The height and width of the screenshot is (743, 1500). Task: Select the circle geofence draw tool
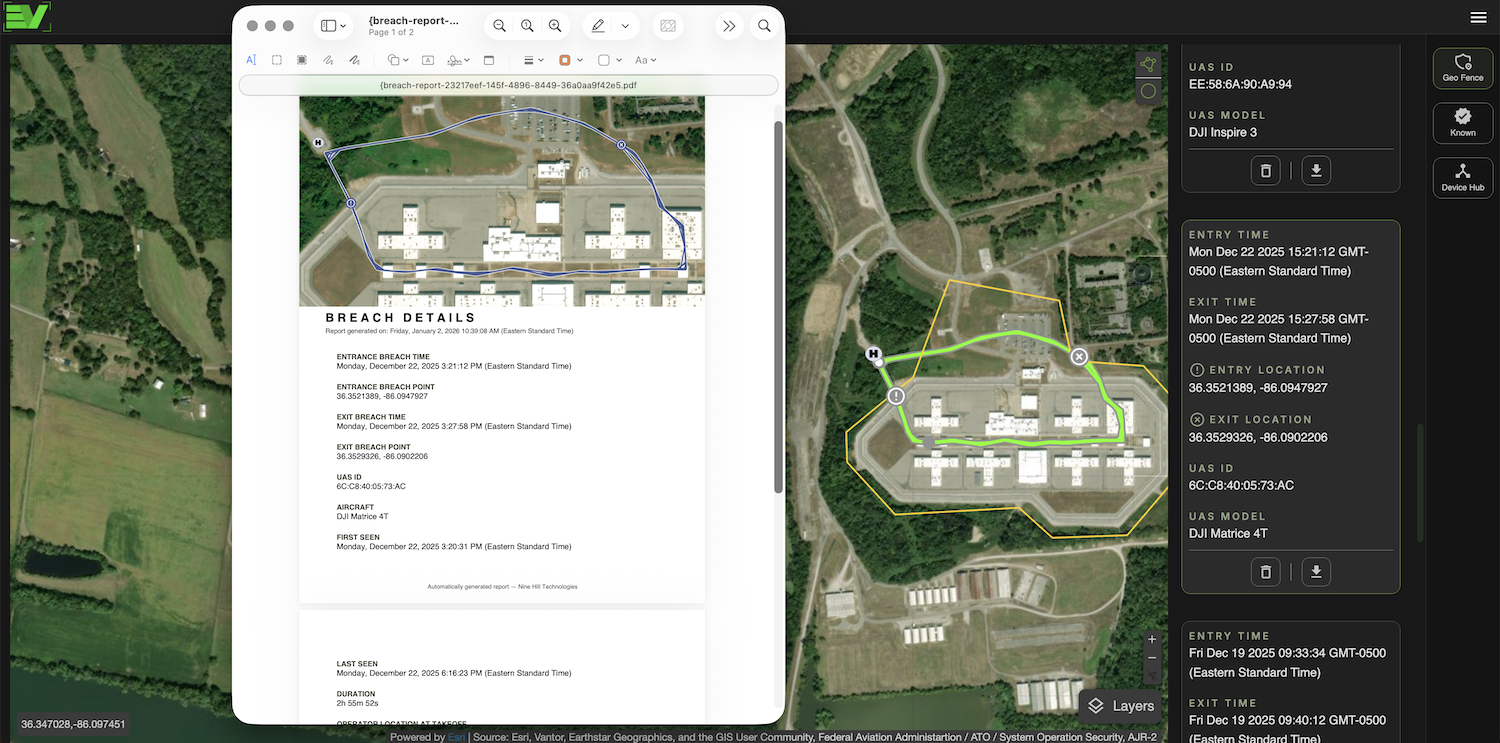[1148, 91]
